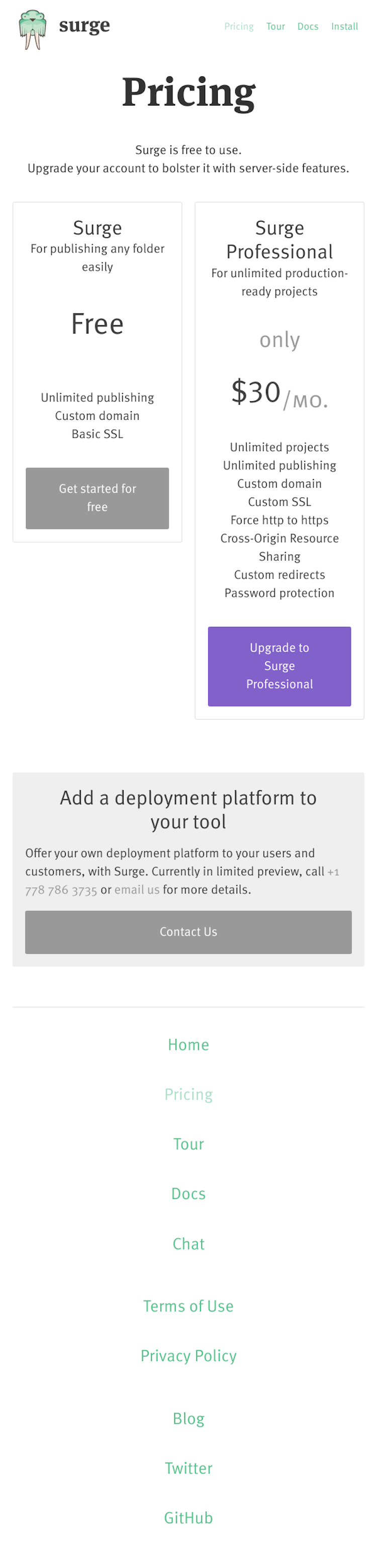Open Tour in the top navigation
Screen dimensions: 377x1568
click(275, 26)
